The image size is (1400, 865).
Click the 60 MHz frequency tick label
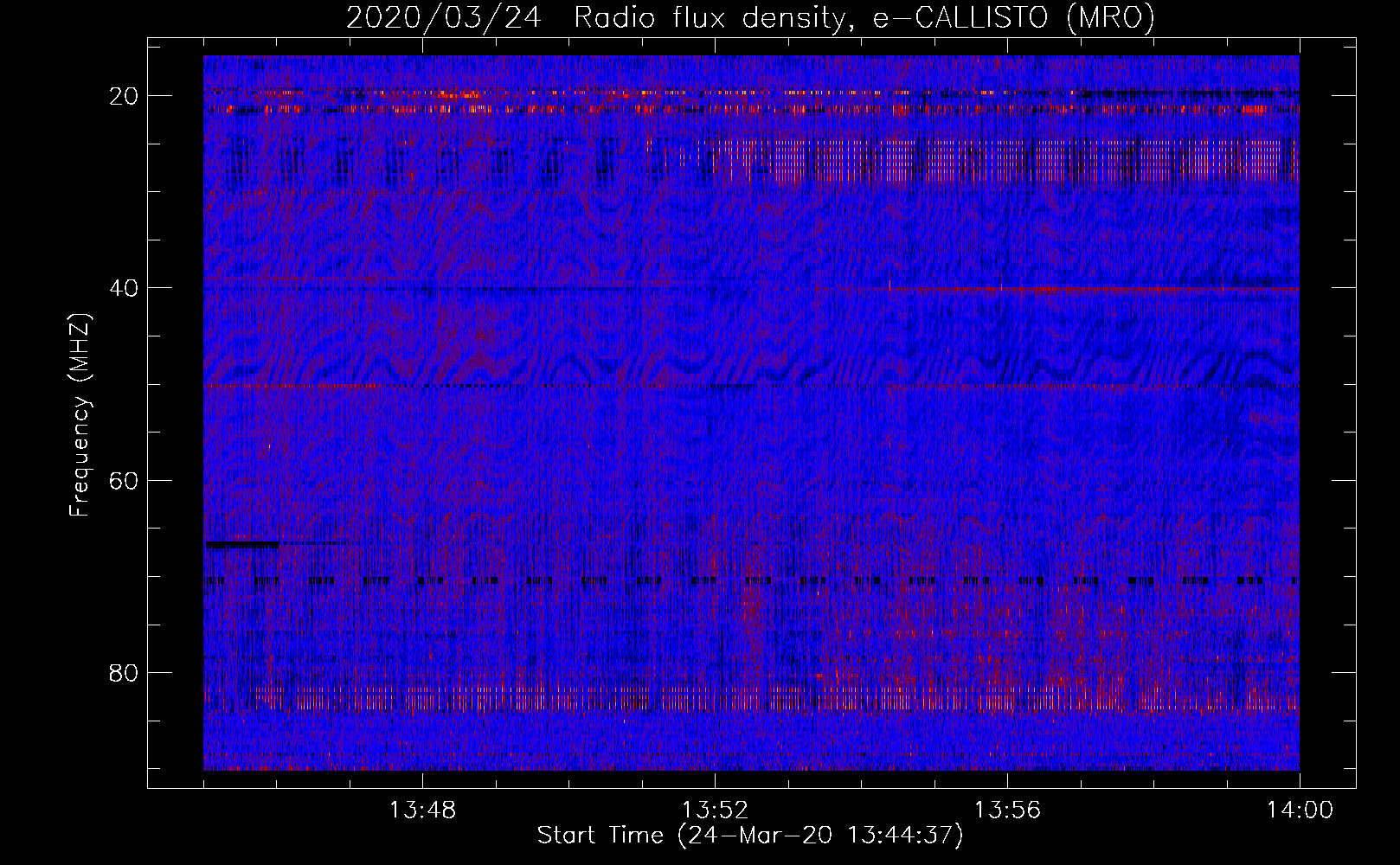pyautogui.click(x=125, y=480)
